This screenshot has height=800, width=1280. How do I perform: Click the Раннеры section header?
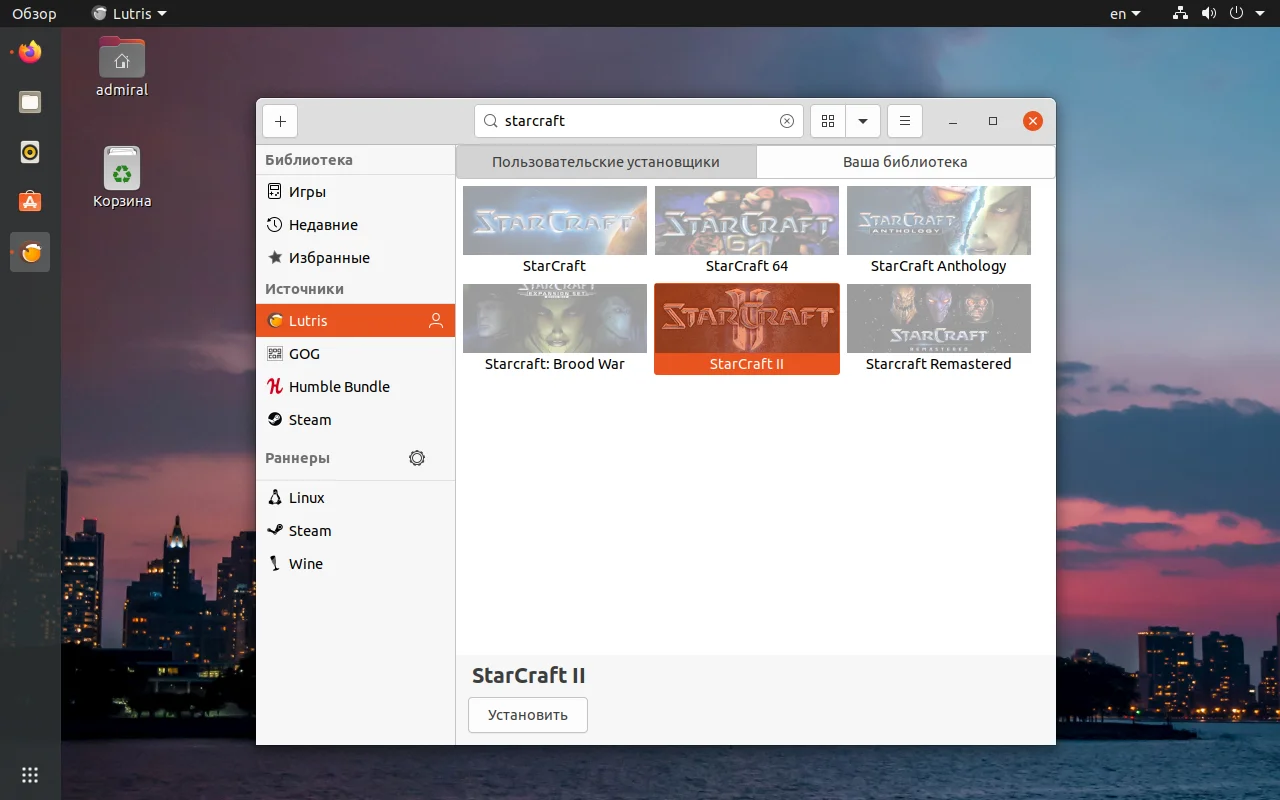(298, 458)
